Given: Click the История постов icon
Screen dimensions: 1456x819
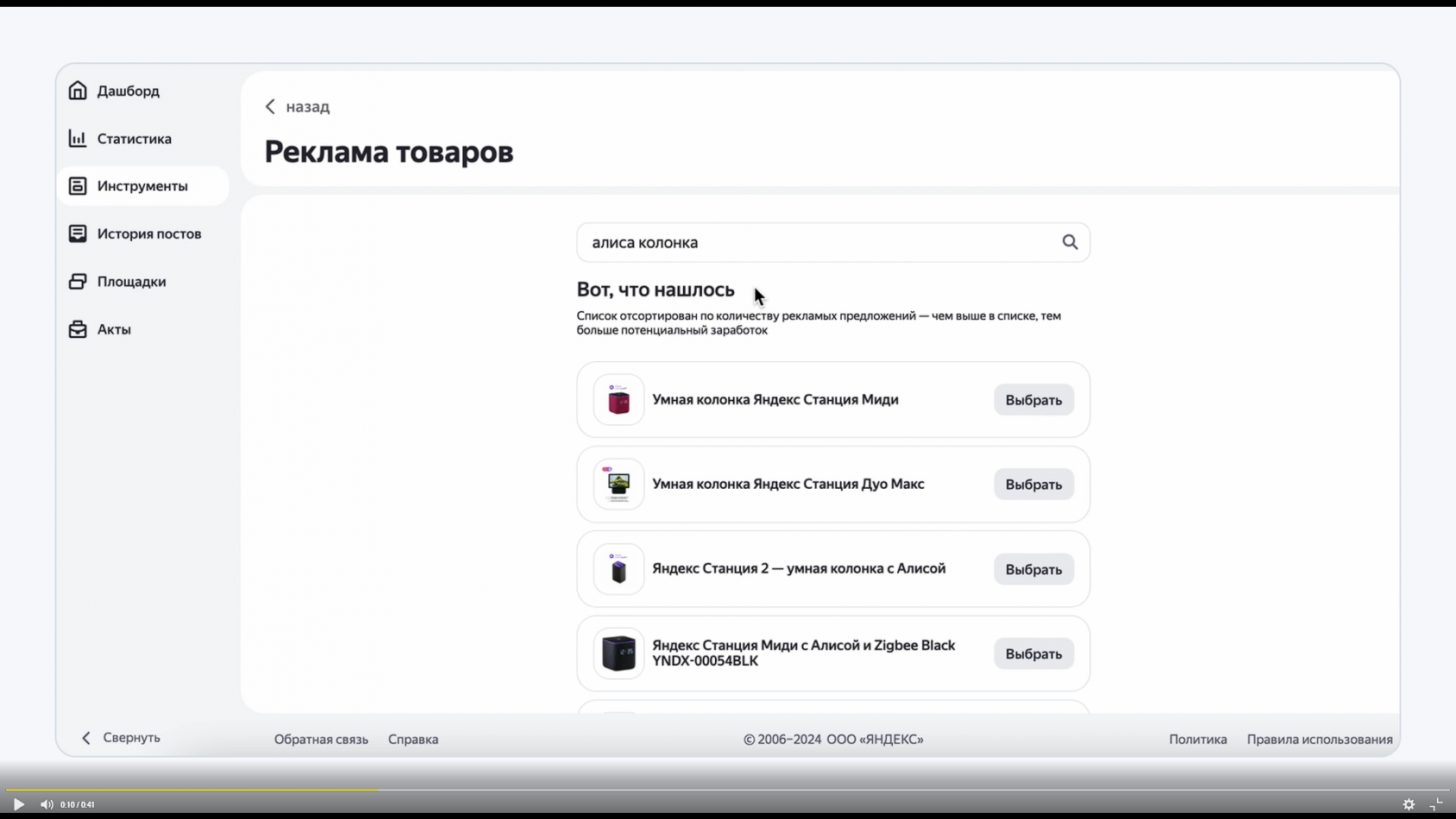Looking at the screenshot, I should click(x=78, y=234).
